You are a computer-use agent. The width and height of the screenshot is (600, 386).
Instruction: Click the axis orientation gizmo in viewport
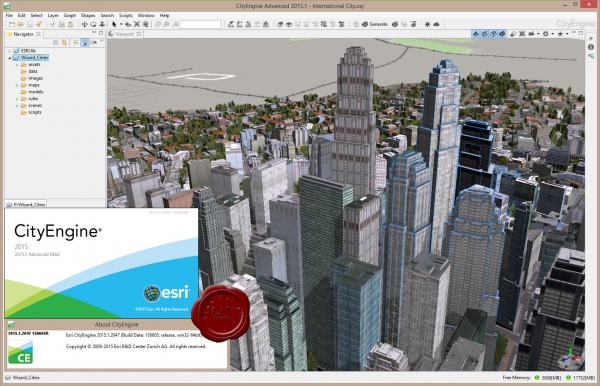570,357
